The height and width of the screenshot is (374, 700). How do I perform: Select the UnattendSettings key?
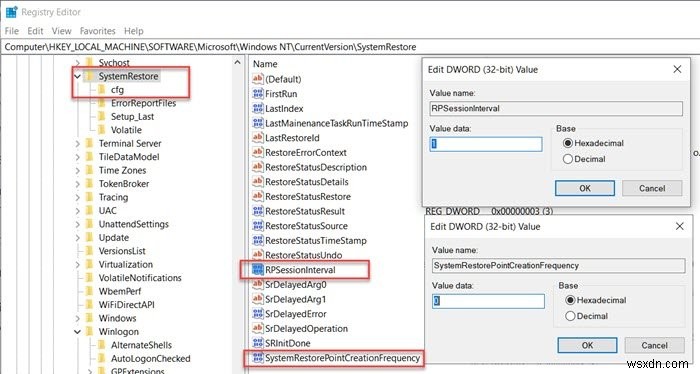coord(133,224)
